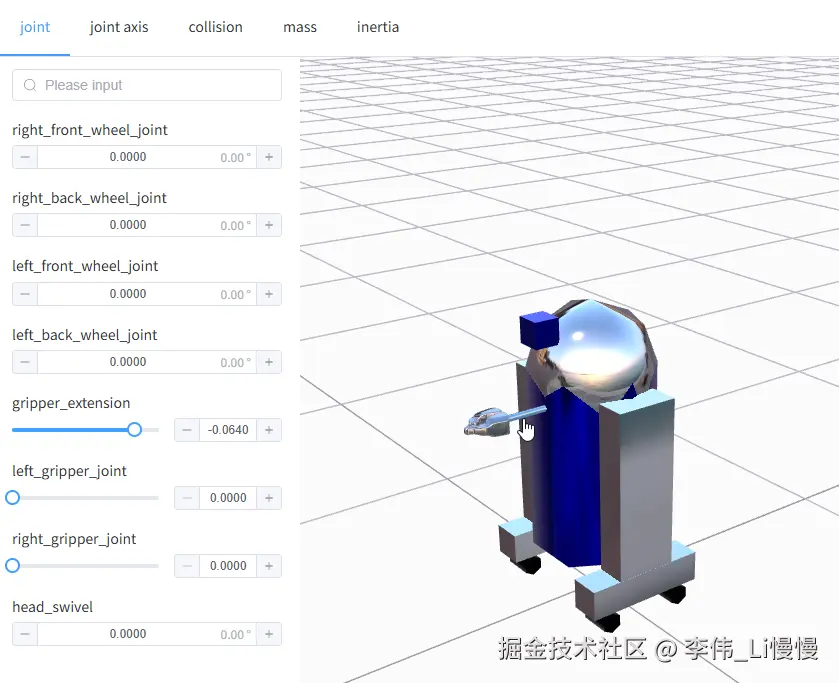Click the head_swivel label
Viewport: 839px width, 683px height.
52,607
